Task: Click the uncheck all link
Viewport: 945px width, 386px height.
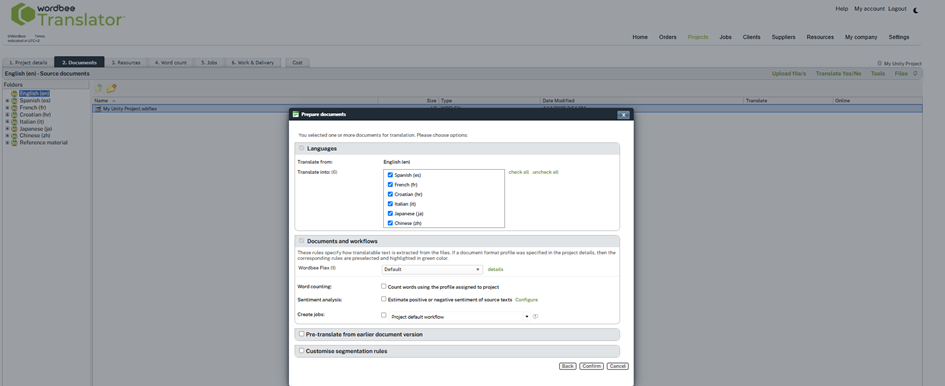Action: (x=545, y=172)
